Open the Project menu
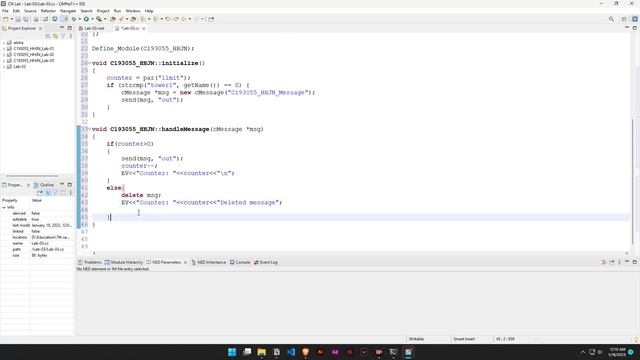This screenshot has width=640, height=360. pyautogui.click(x=103, y=11)
